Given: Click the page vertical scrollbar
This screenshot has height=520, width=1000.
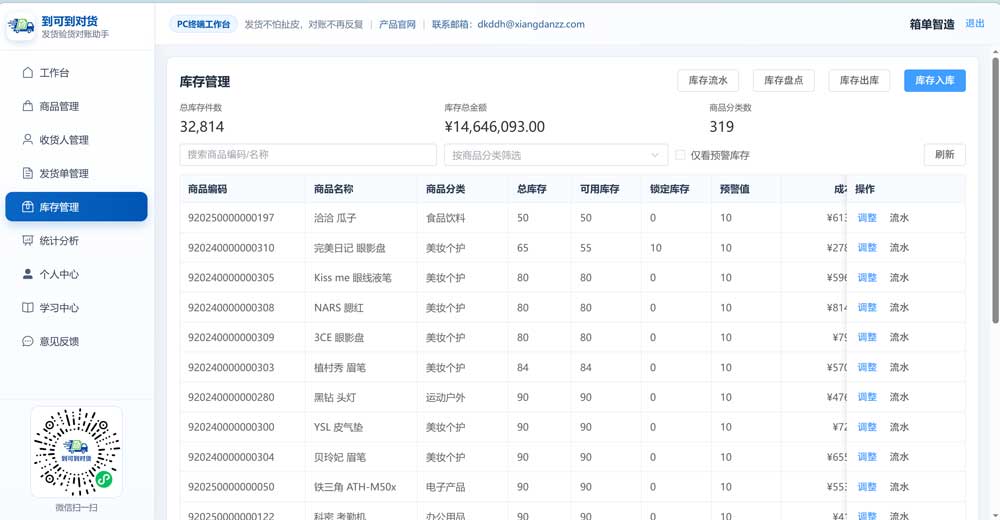Looking at the screenshot, I should 995,191.
